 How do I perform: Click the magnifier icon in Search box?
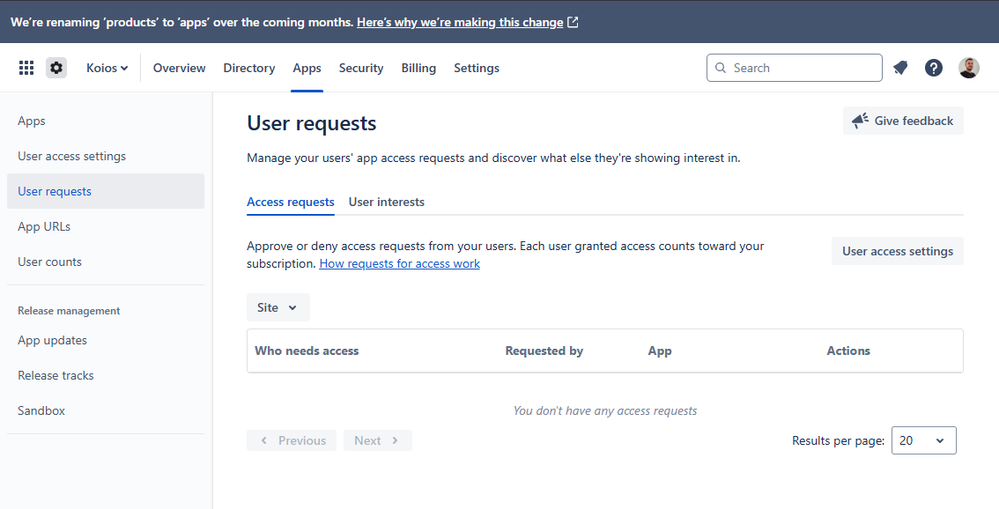coord(721,68)
